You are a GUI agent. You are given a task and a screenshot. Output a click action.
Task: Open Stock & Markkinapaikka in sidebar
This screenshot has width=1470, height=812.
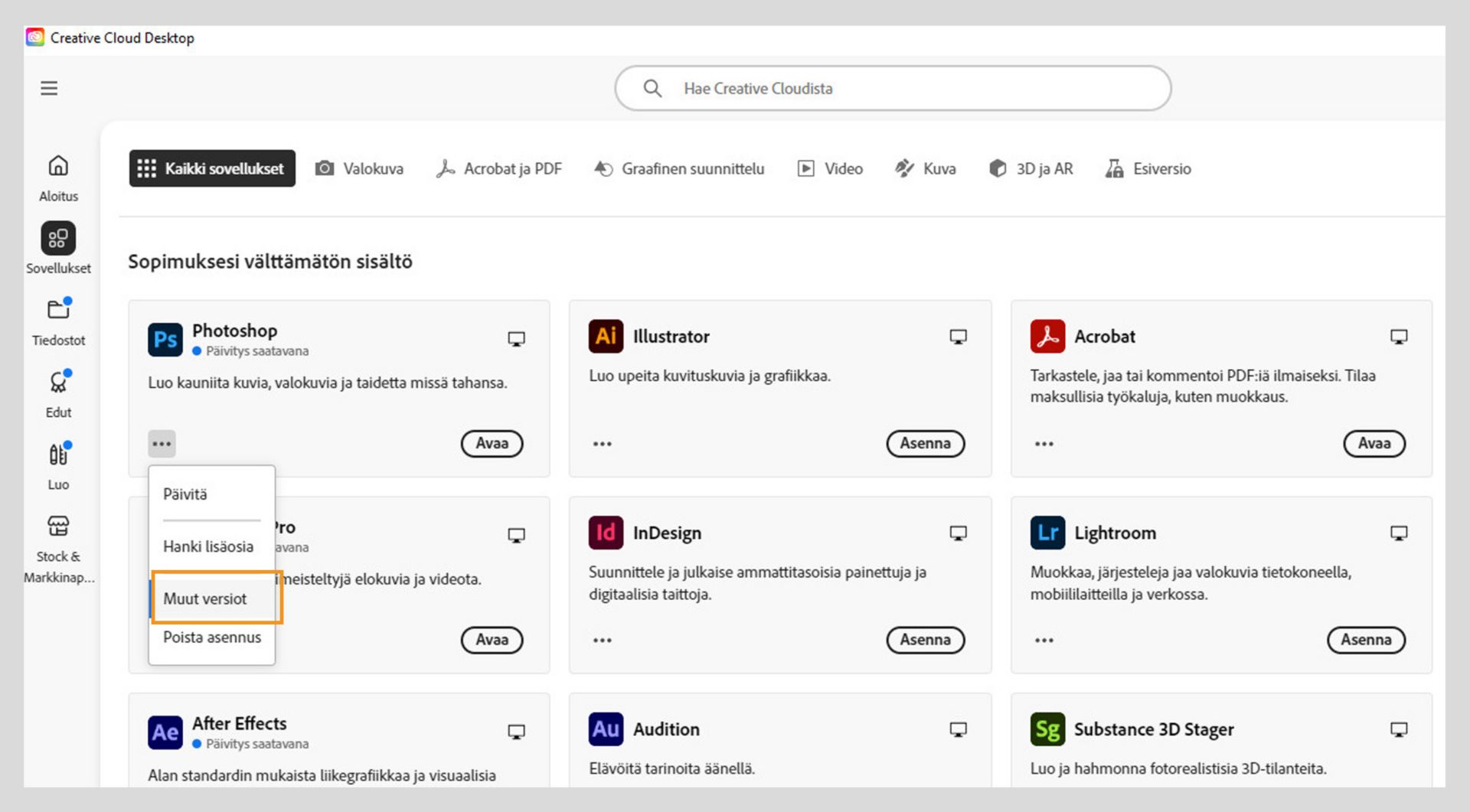coord(58,546)
